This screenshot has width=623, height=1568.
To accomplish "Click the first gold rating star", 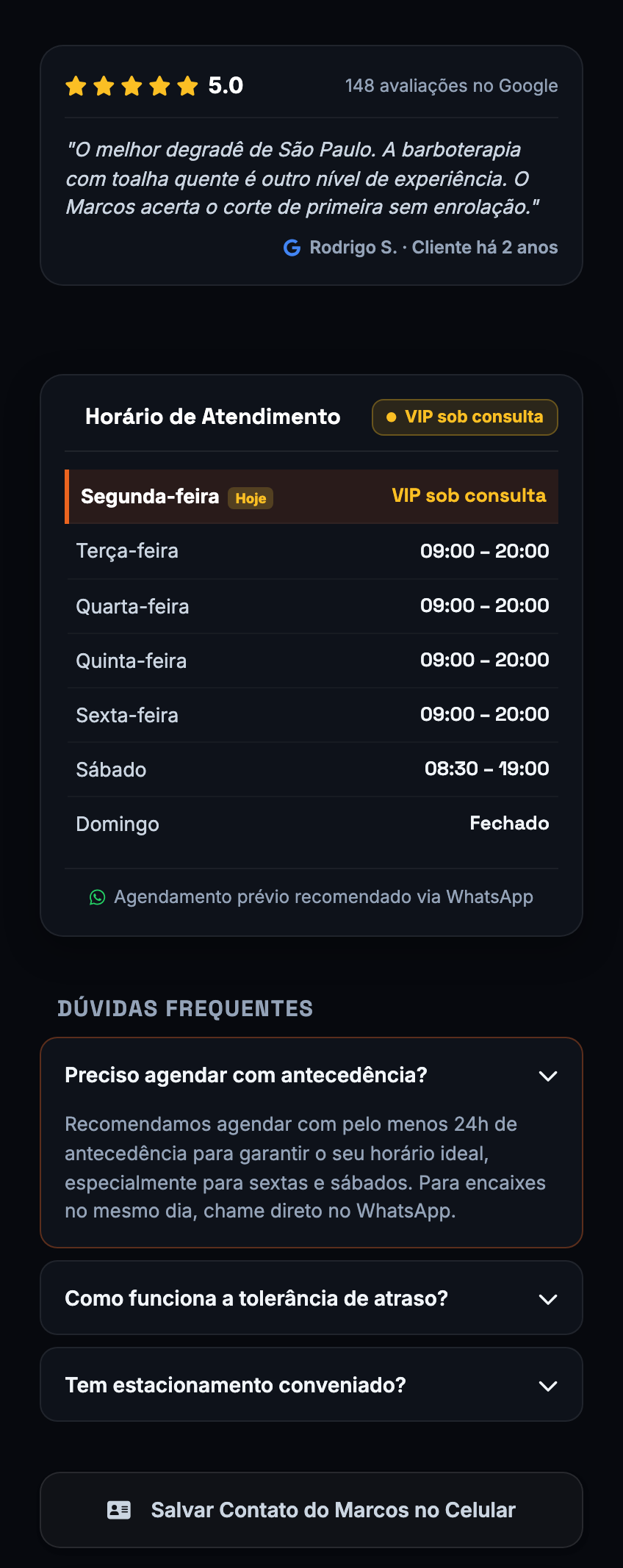I will click(76, 86).
